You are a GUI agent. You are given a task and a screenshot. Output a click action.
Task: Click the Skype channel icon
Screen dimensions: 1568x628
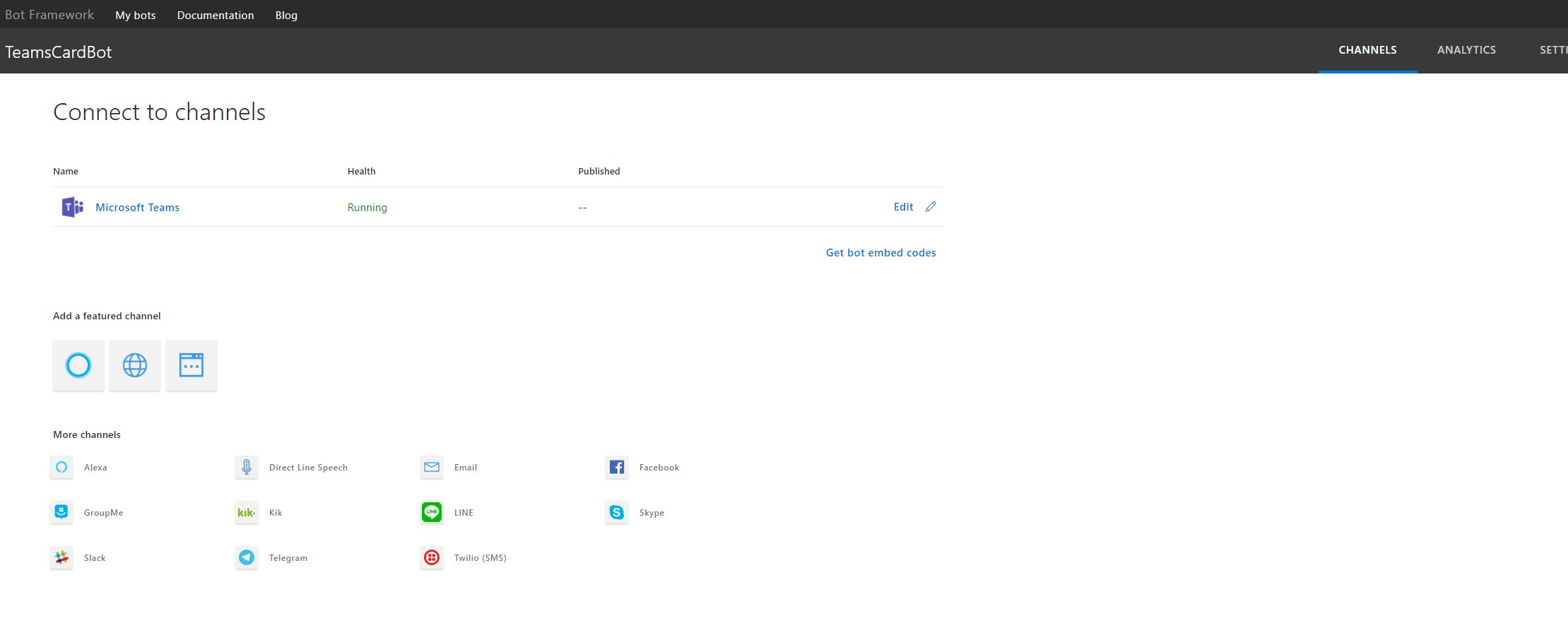617,512
